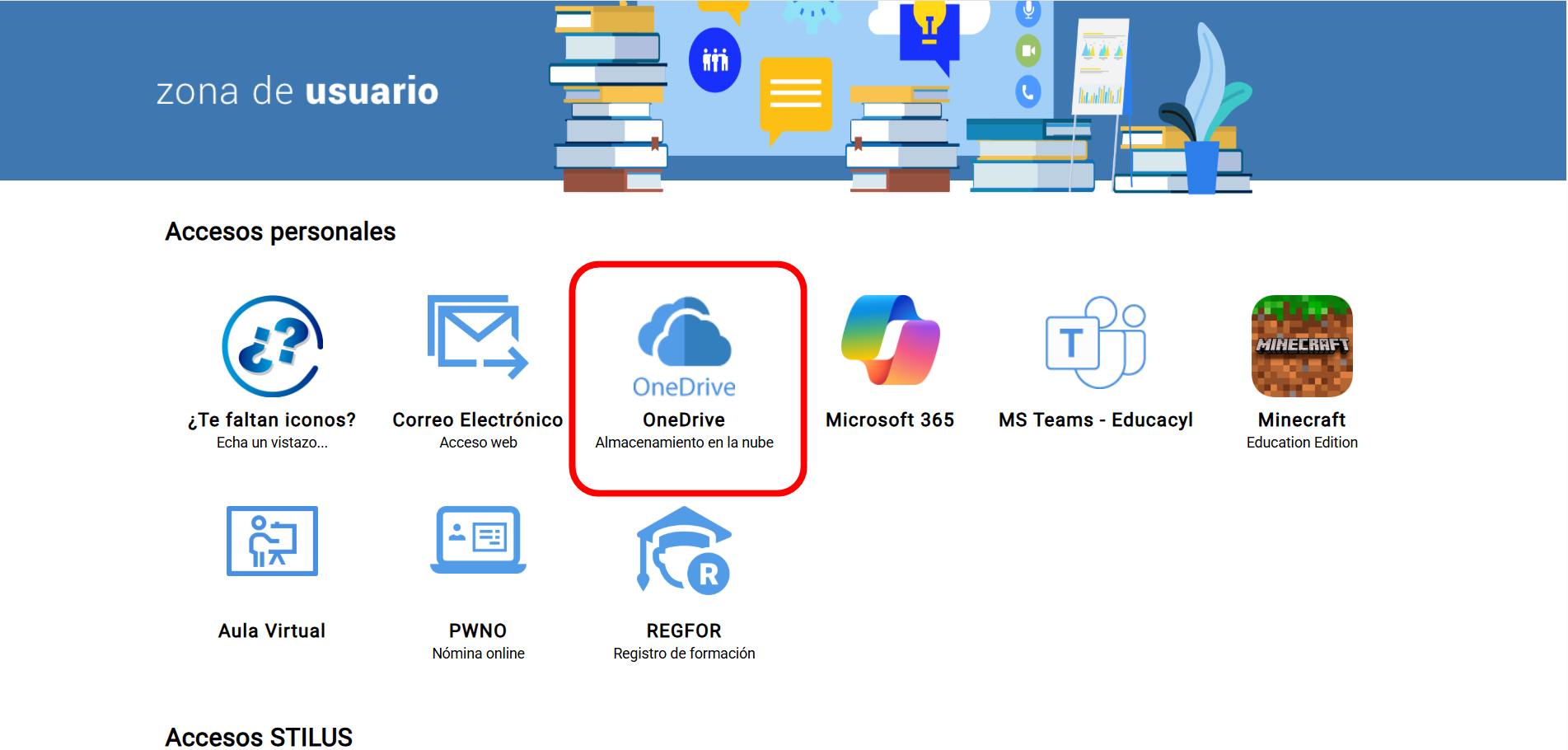1568x750 pixels.
Task: Open the PWNO laptop icon
Action: (478, 540)
